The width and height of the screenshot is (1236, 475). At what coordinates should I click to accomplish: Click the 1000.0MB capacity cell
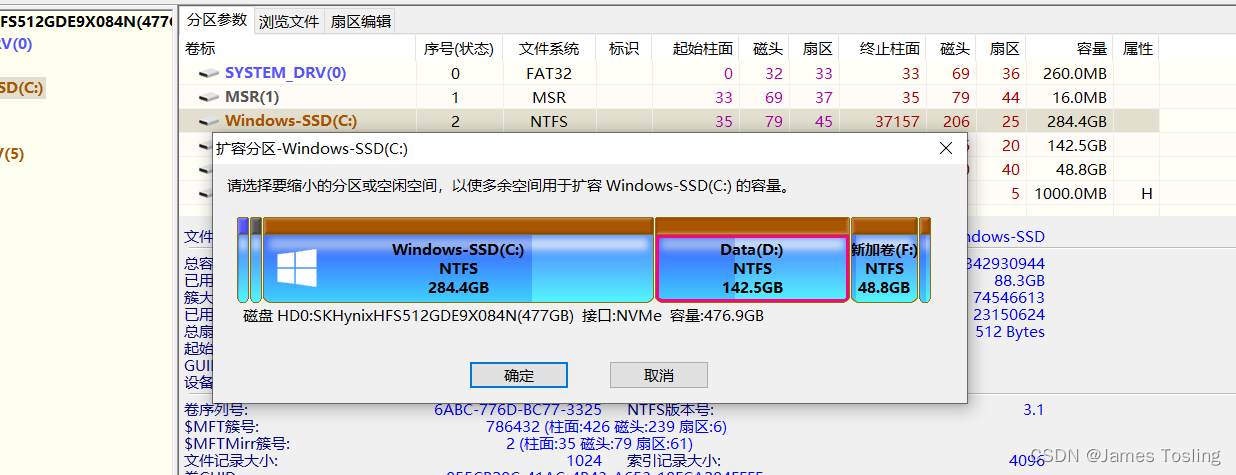pos(1071,193)
